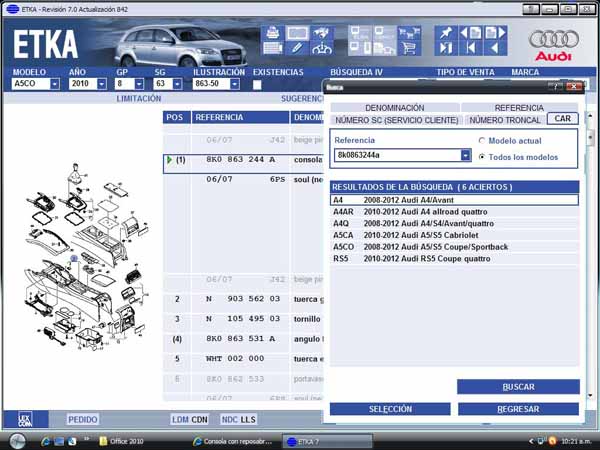Viewport: 600px width, 450px height.
Task: Select the Todos los modelos radio button
Action: (x=482, y=157)
